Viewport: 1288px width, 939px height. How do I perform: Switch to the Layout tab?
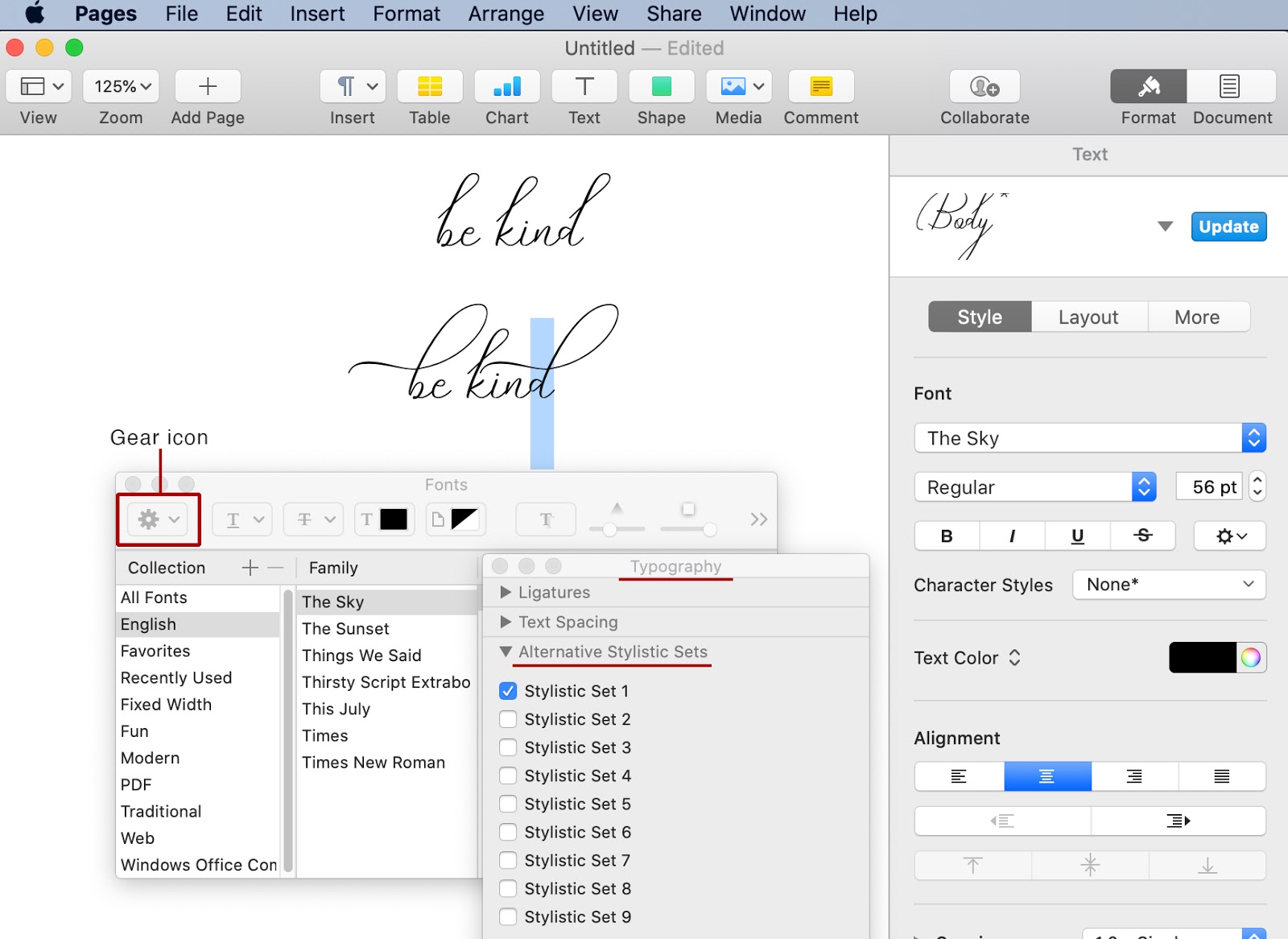coord(1088,316)
